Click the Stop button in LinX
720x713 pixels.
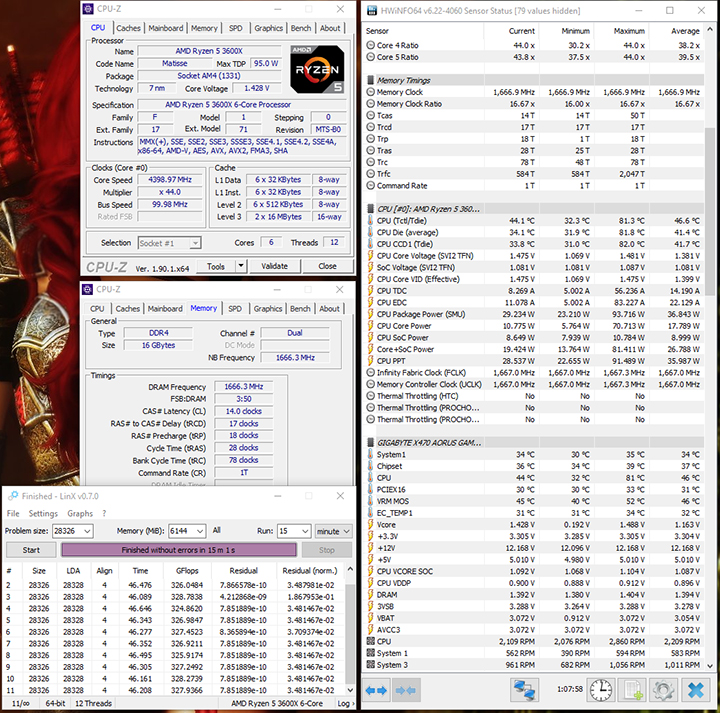[x=326, y=550]
